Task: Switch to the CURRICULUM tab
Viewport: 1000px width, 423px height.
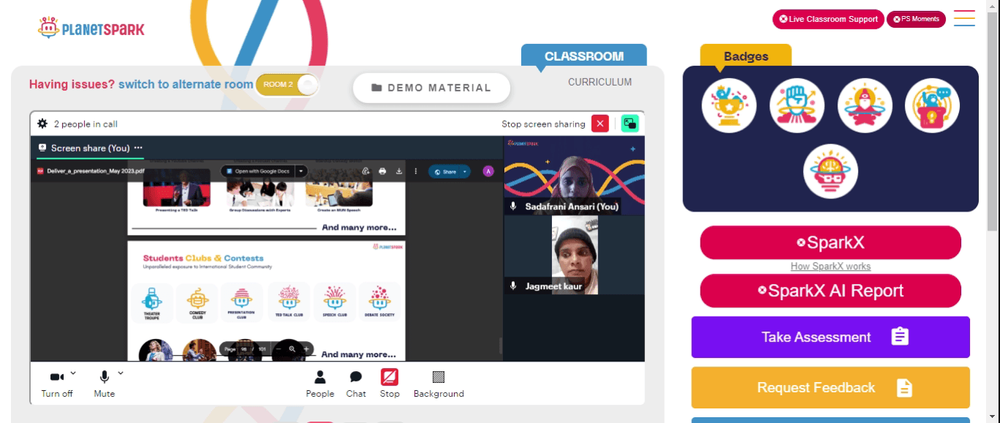Action: 600,82
